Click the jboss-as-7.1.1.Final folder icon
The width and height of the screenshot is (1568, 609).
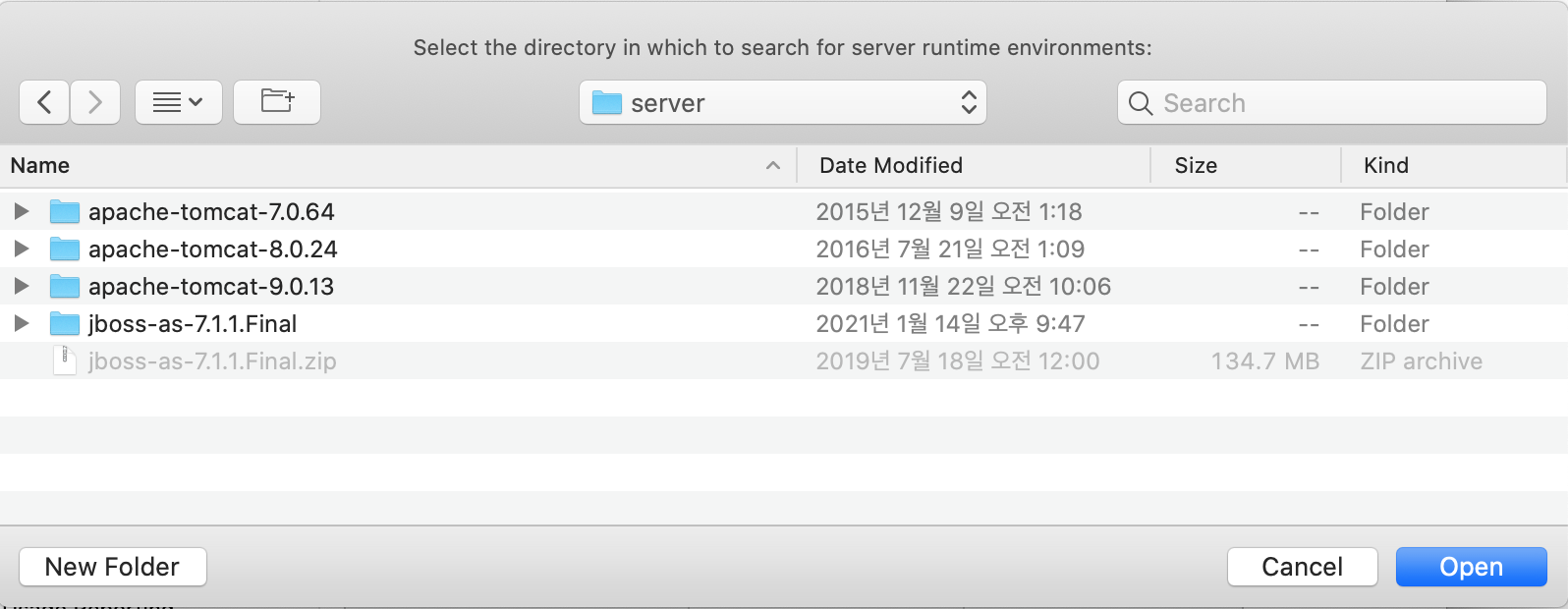65,323
